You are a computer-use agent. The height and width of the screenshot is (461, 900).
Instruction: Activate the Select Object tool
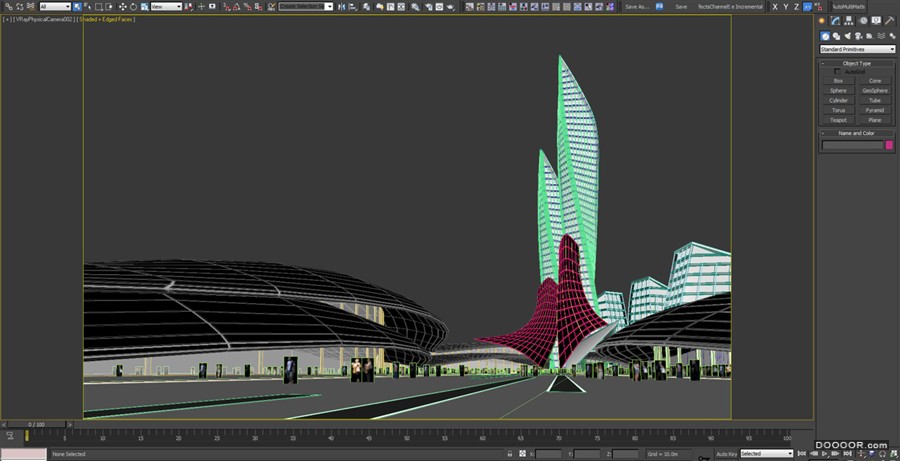tap(77, 7)
